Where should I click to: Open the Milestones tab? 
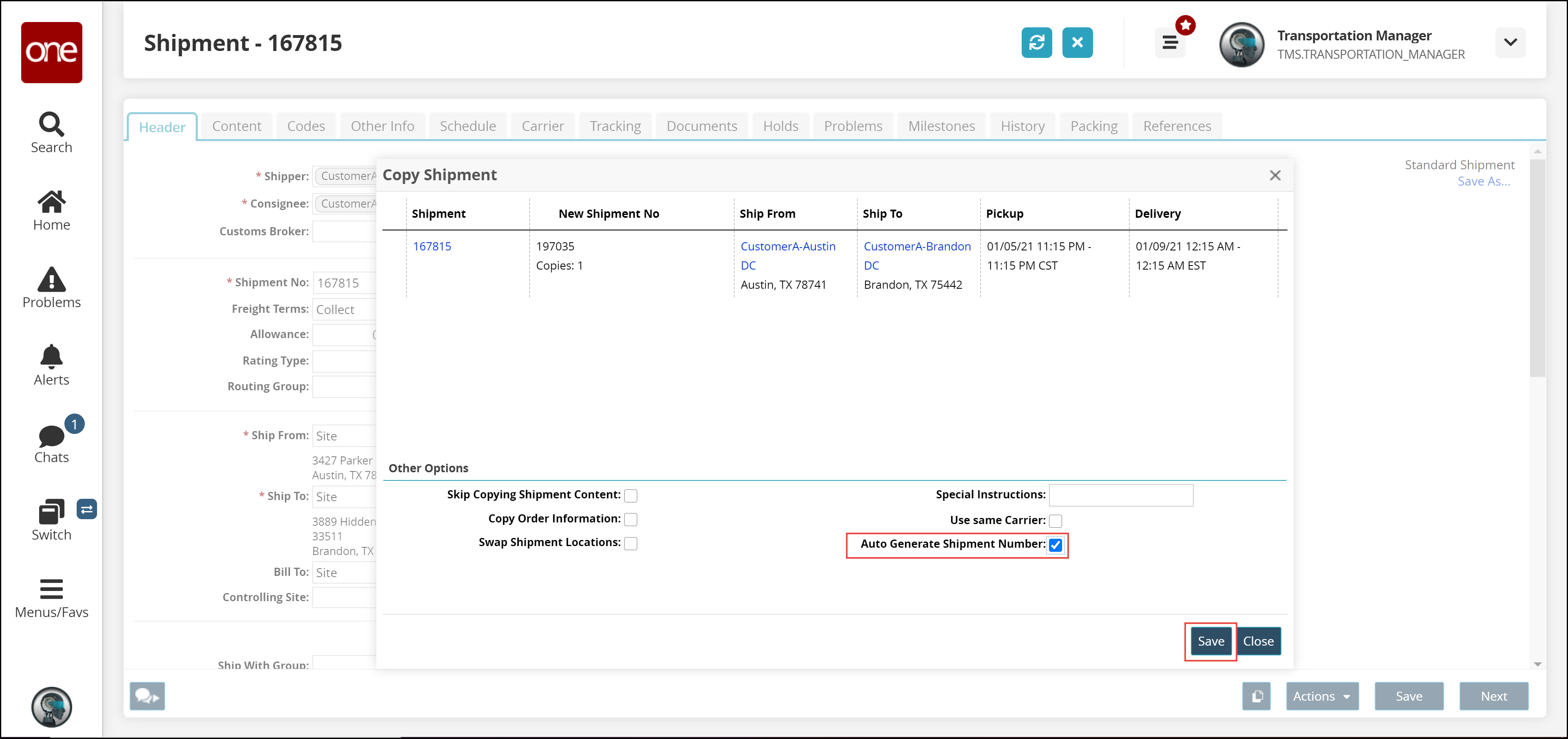(x=941, y=126)
